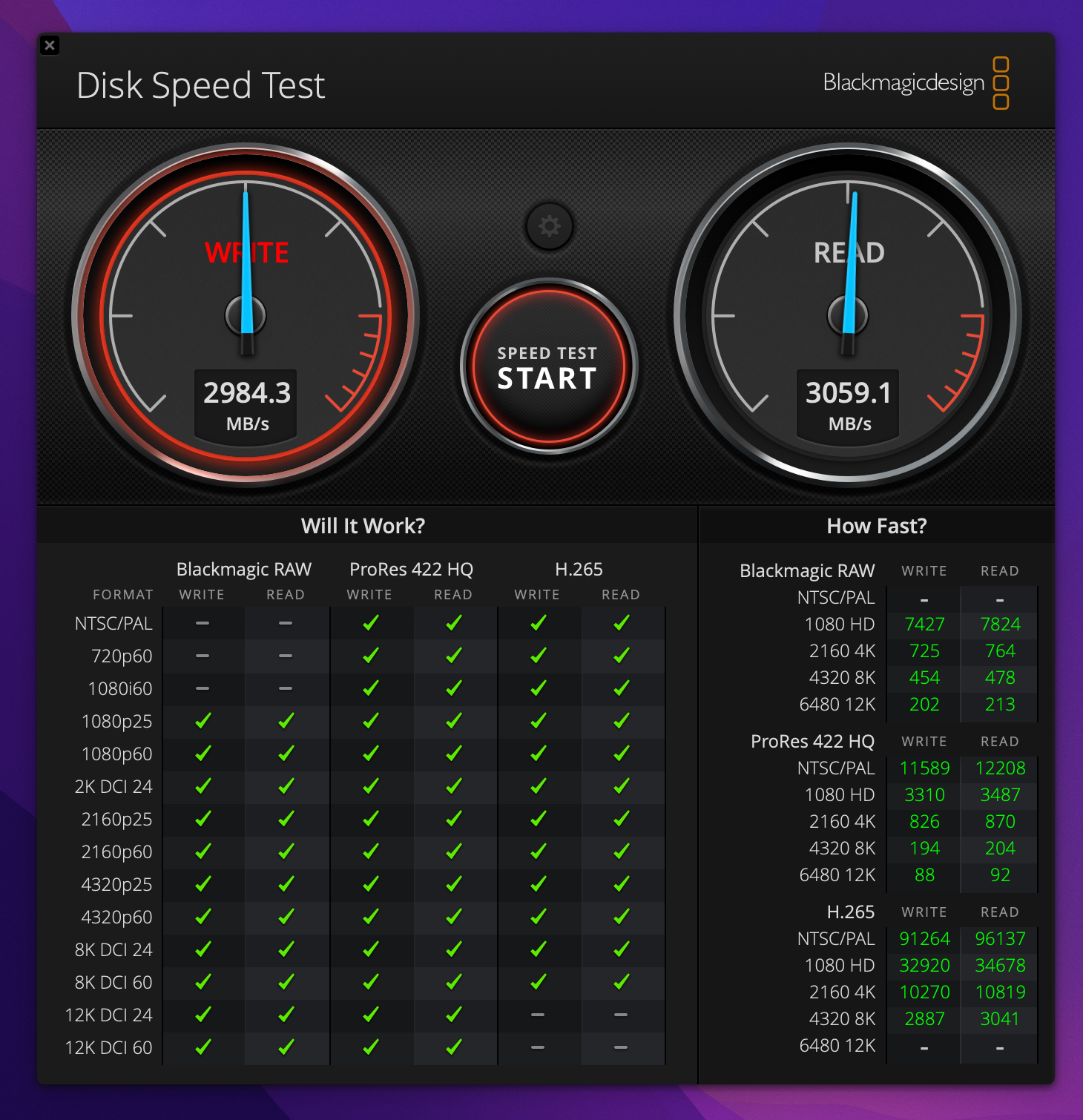Select the 2160p60 format row label
Viewport: 1083px width, 1120px height.
click(x=116, y=851)
